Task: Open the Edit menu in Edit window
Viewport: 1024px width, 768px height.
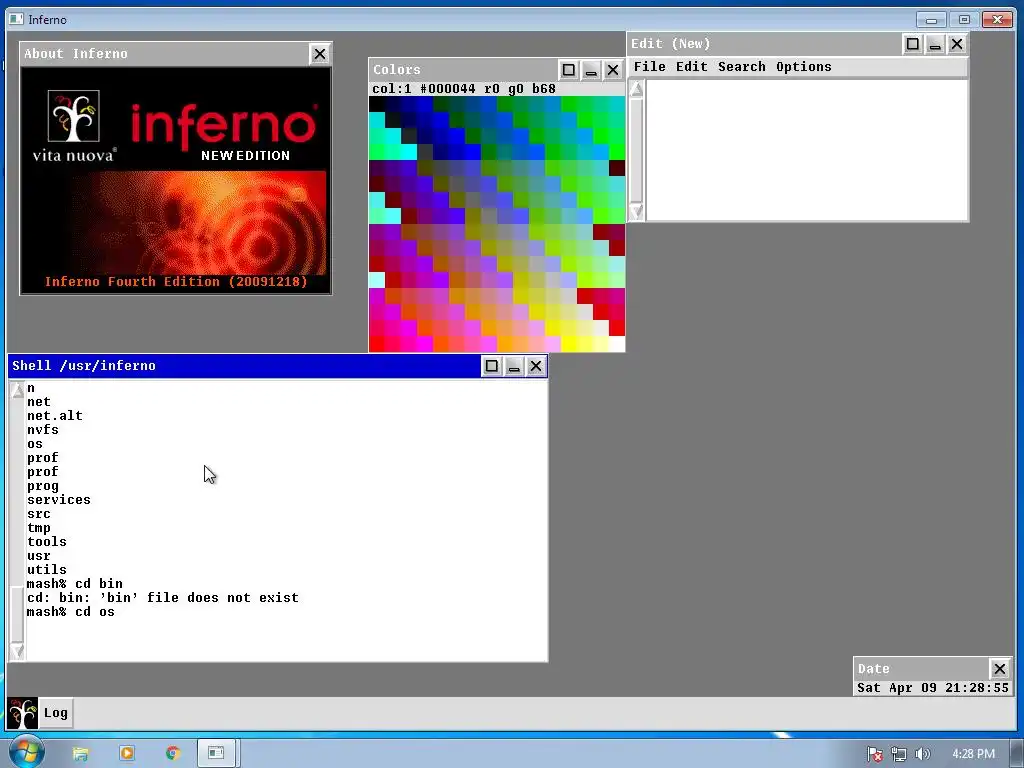Action: [692, 67]
